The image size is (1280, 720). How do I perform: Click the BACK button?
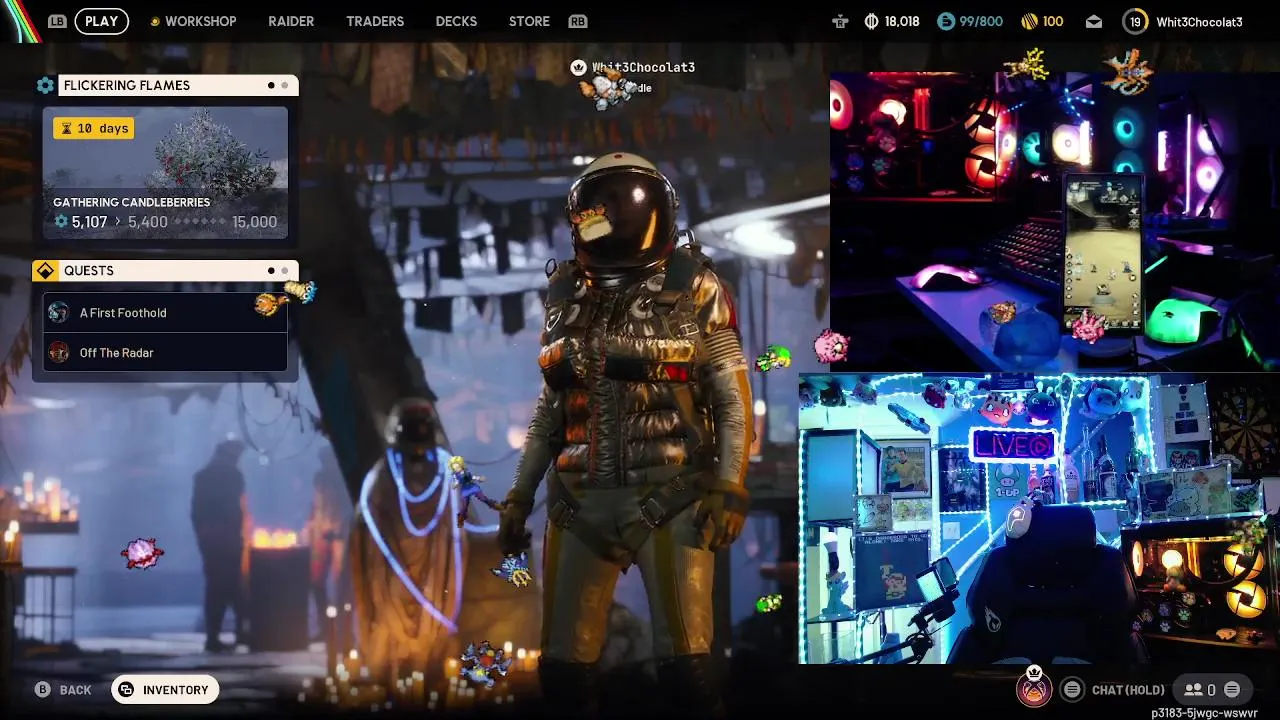click(x=64, y=690)
